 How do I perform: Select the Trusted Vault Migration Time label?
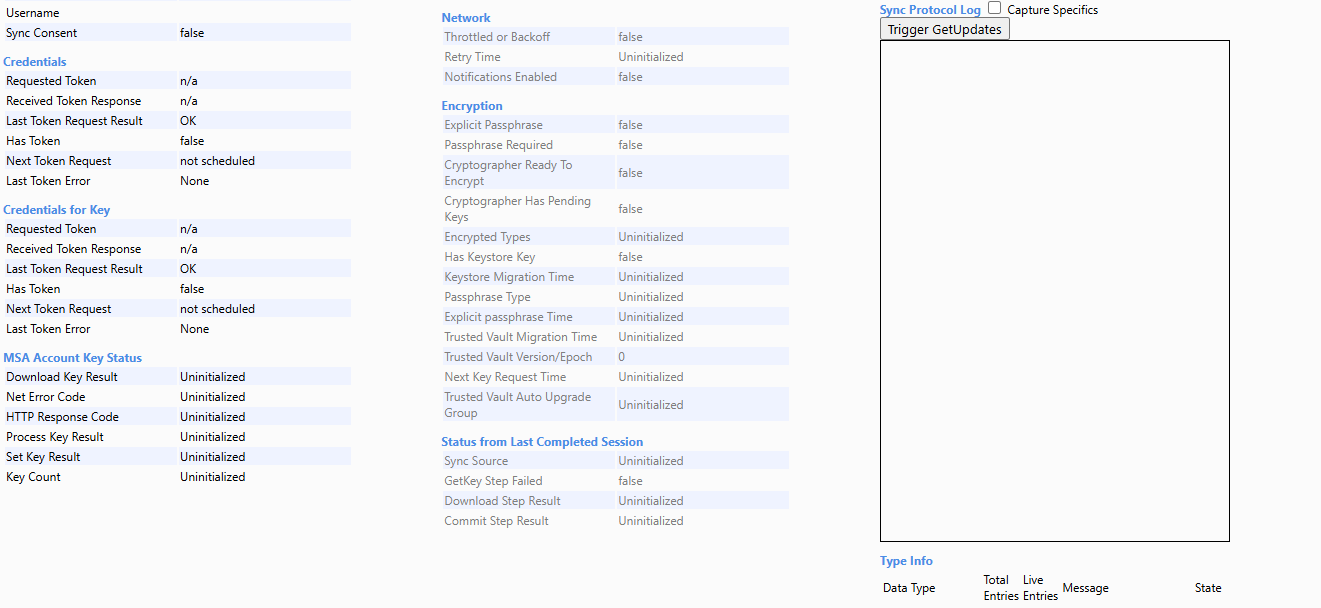click(x=520, y=337)
